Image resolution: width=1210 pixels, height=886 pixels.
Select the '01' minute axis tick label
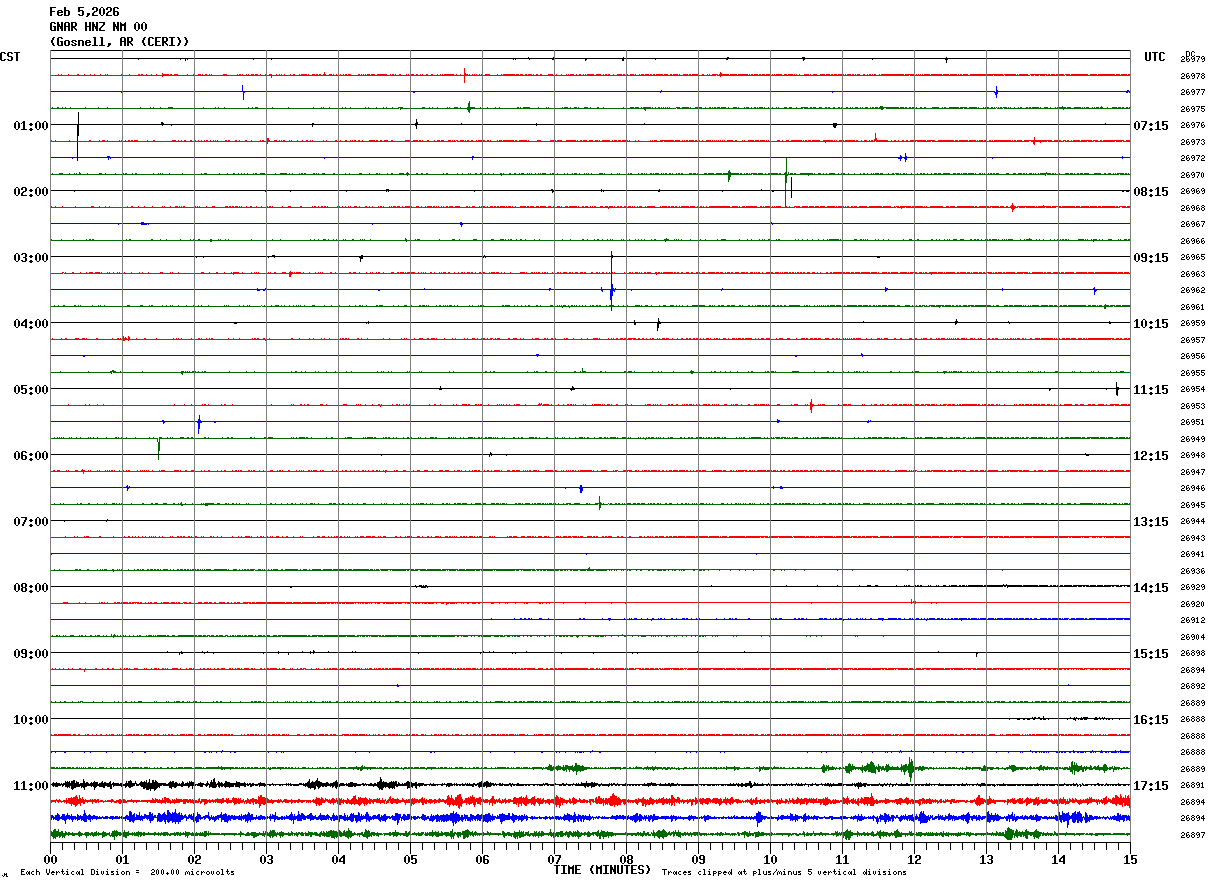pos(122,859)
